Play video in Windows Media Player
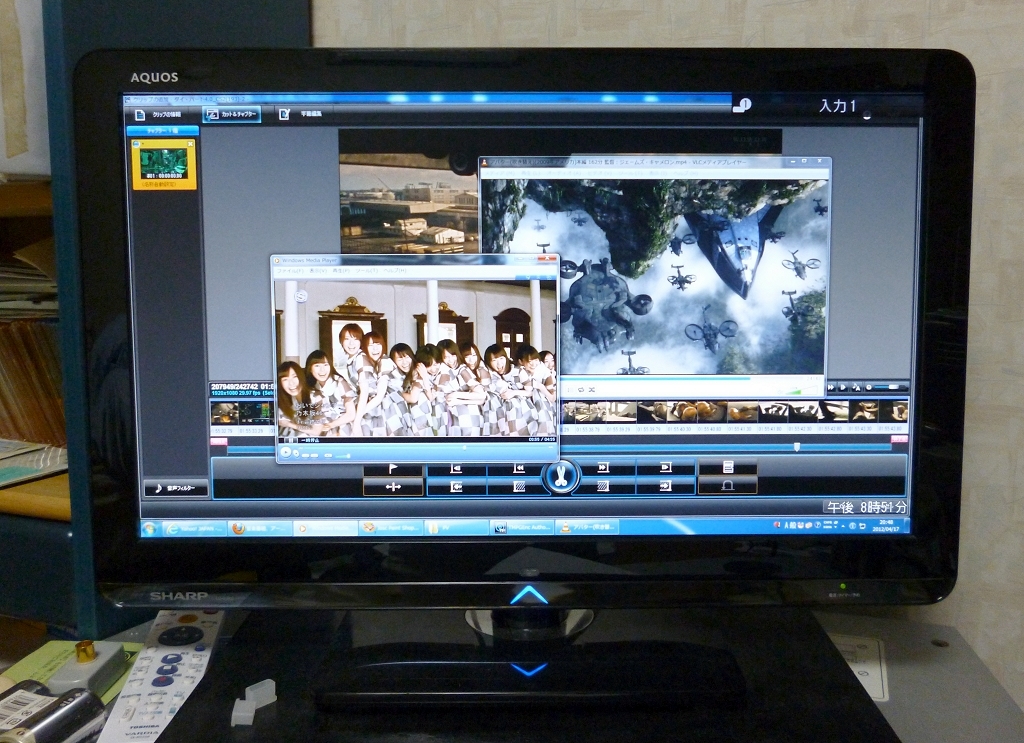Image resolution: width=1024 pixels, height=743 pixels. 285,452
